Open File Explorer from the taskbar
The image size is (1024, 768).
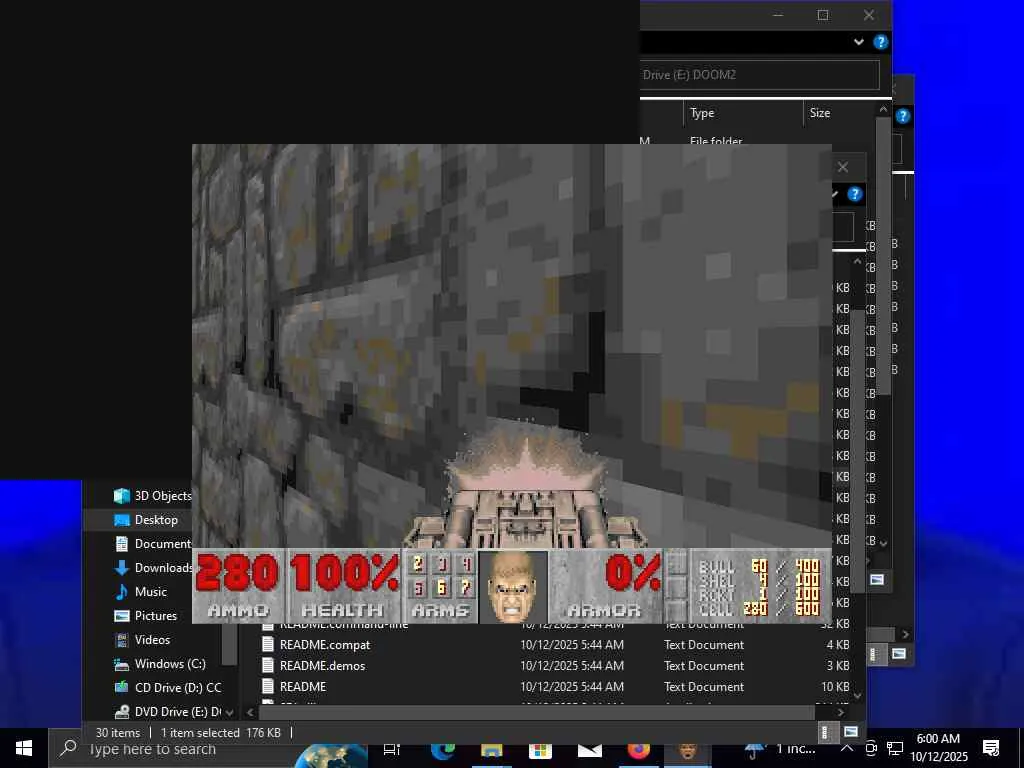[491, 752]
